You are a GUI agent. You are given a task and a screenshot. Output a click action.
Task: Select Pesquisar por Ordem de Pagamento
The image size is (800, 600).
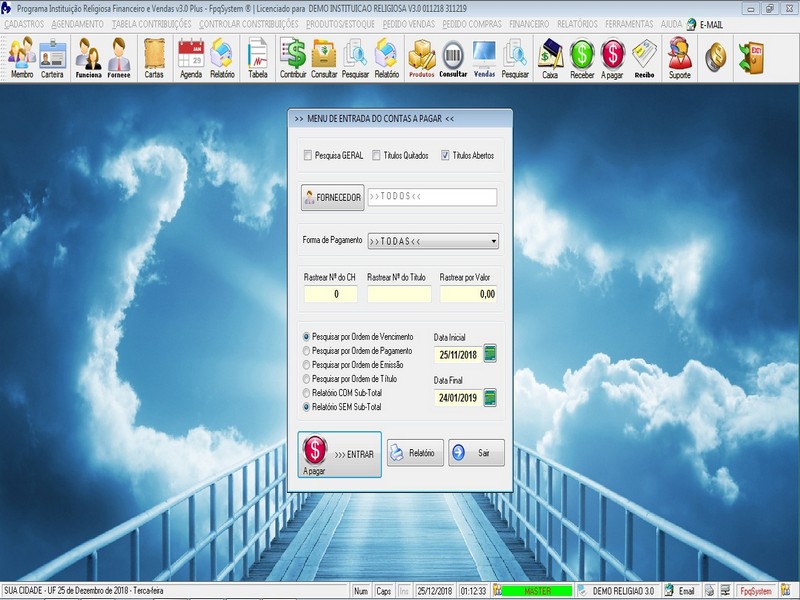coord(306,351)
